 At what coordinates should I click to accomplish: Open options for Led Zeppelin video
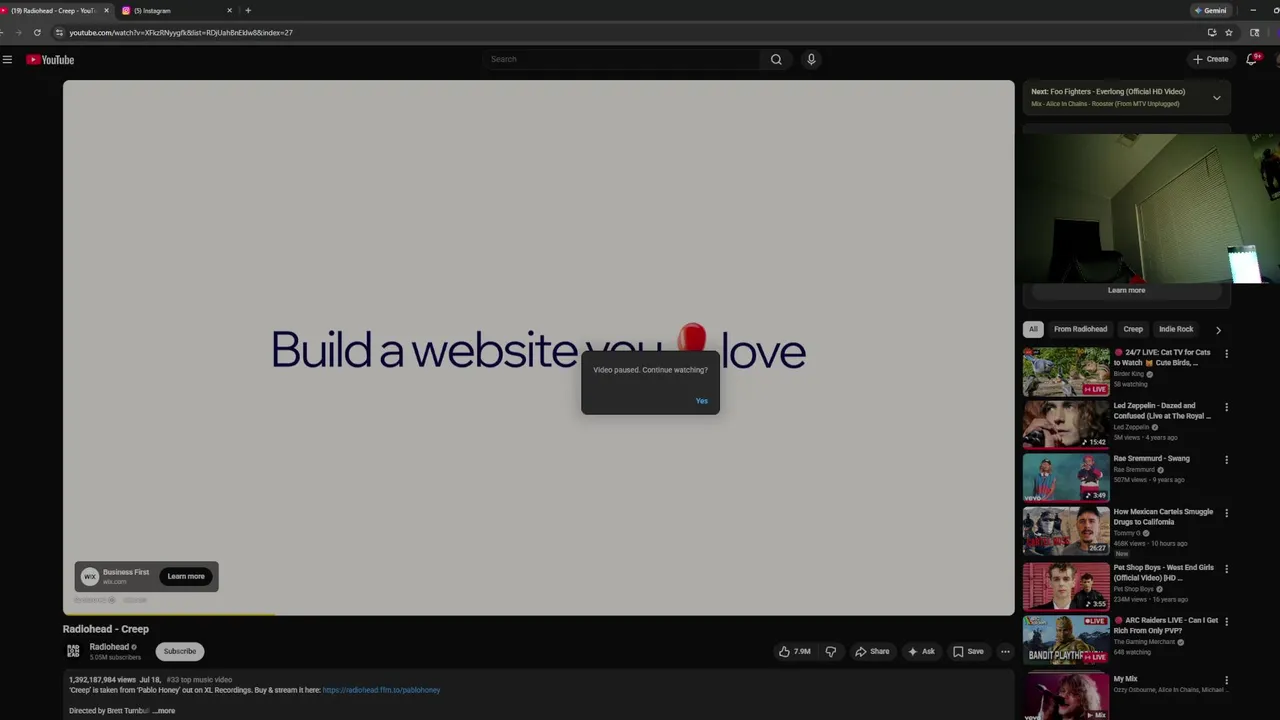pos(1226,407)
